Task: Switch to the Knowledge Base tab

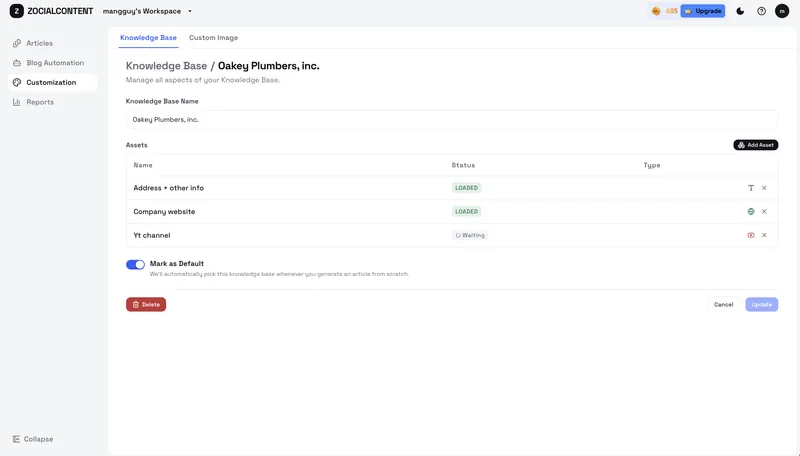Action: pyautogui.click(x=148, y=38)
